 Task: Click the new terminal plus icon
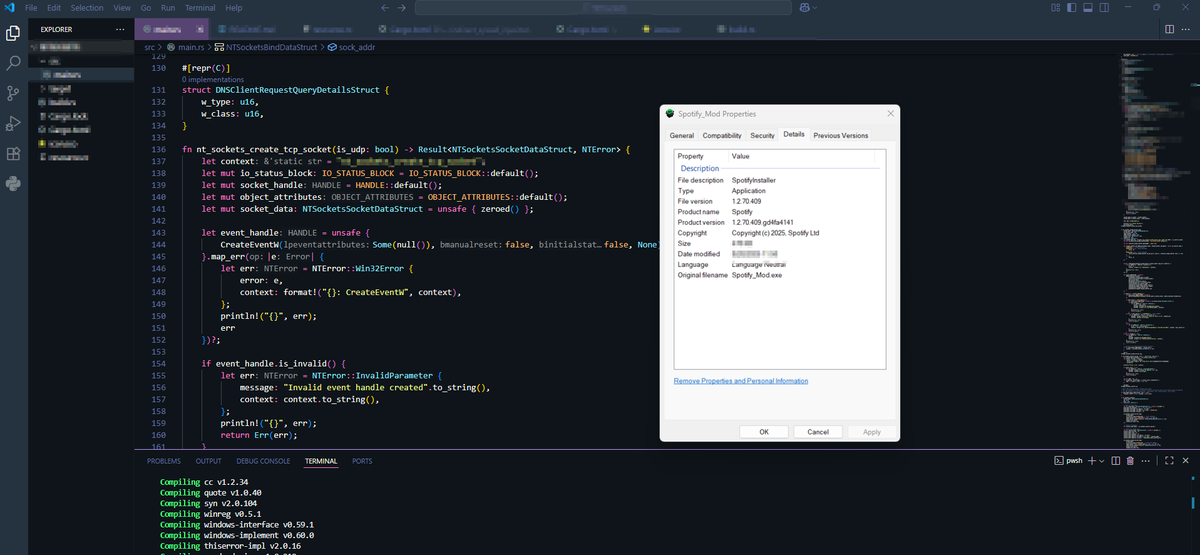pyautogui.click(x=1092, y=461)
